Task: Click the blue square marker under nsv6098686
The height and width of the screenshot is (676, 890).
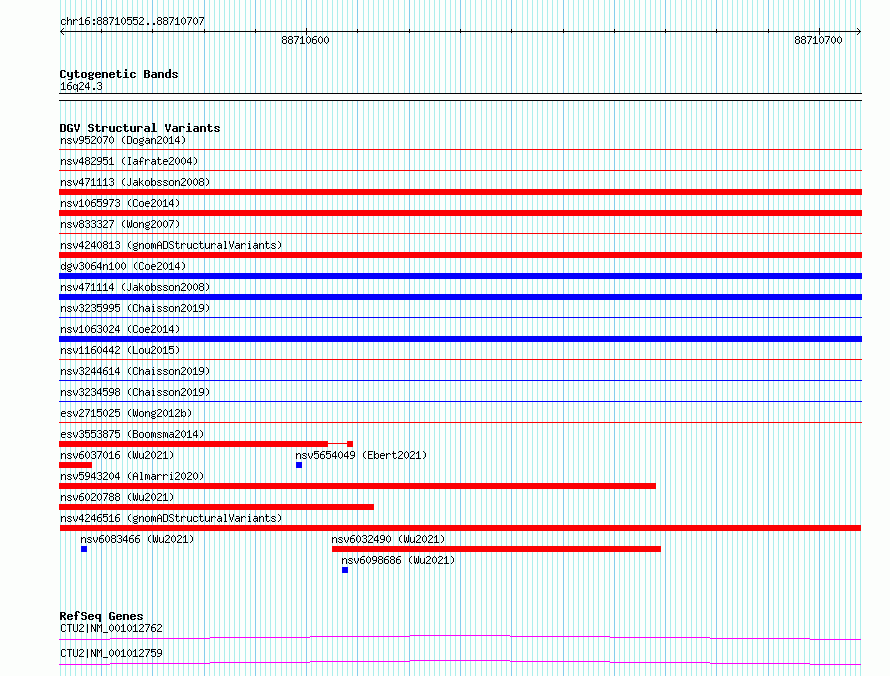Action: pyautogui.click(x=345, y=570)
